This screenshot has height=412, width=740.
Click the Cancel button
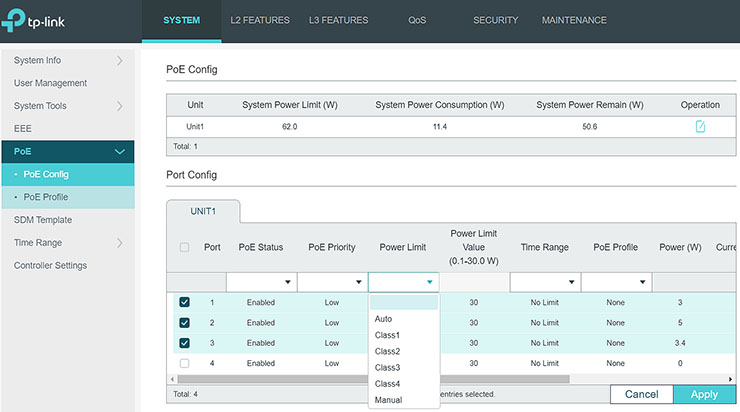click(640, 395)
